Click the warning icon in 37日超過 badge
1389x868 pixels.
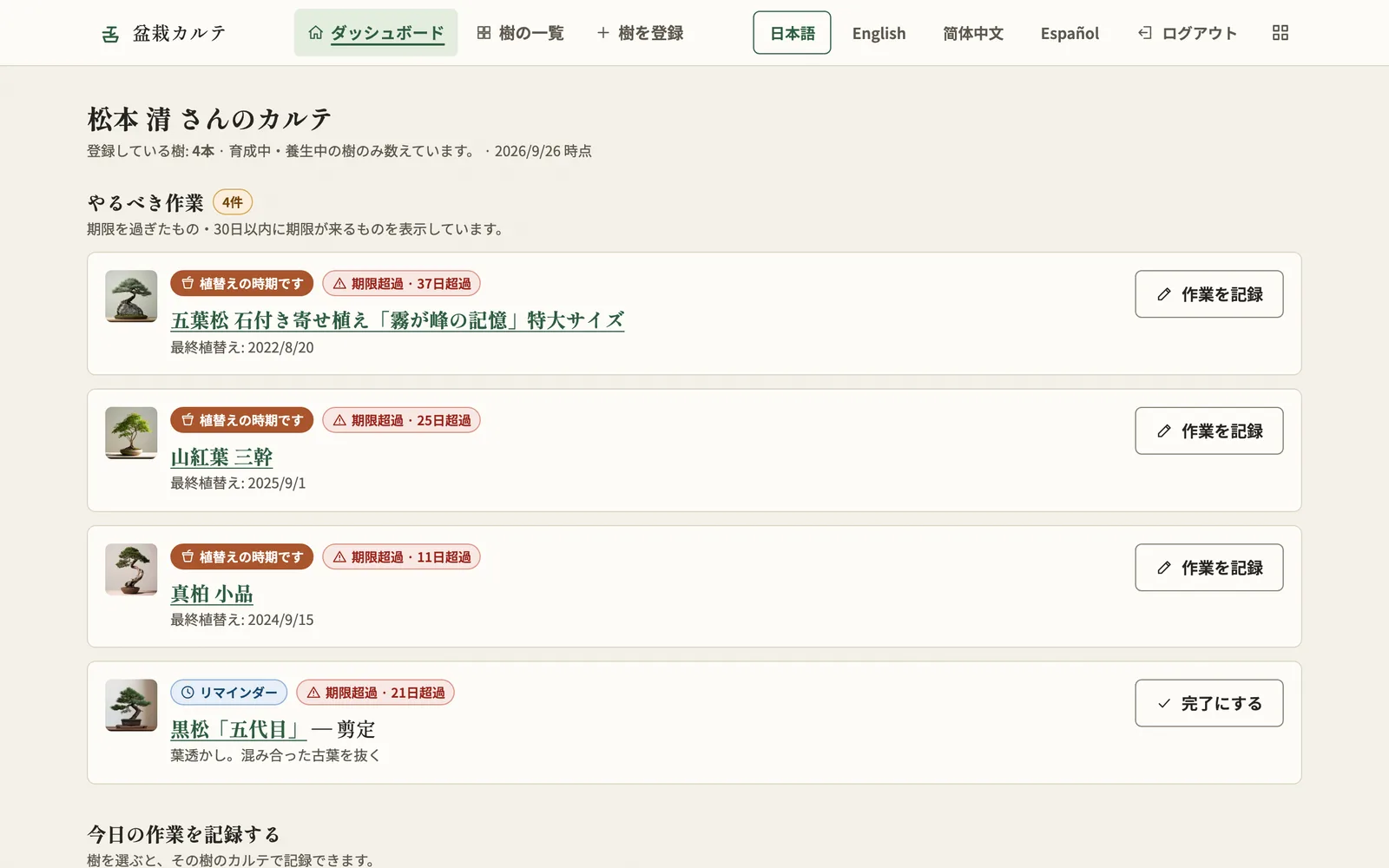pos(339,284)
